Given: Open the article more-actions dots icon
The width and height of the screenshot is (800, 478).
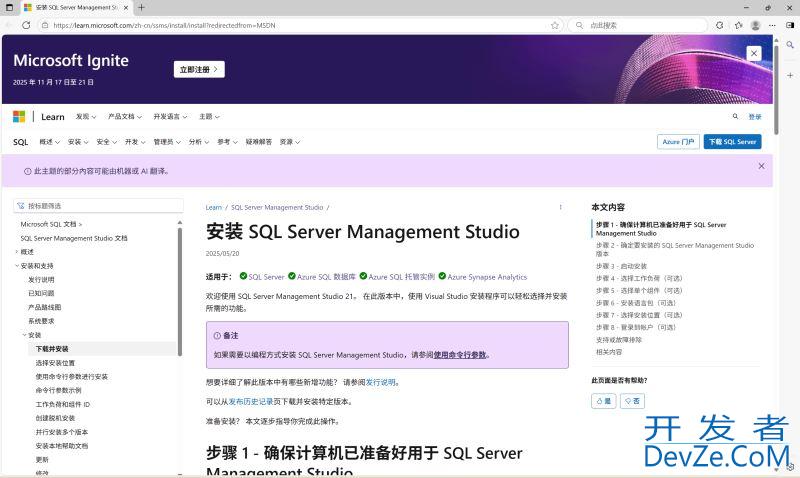Looking at the screenshot, I should [x=560, y=207].
